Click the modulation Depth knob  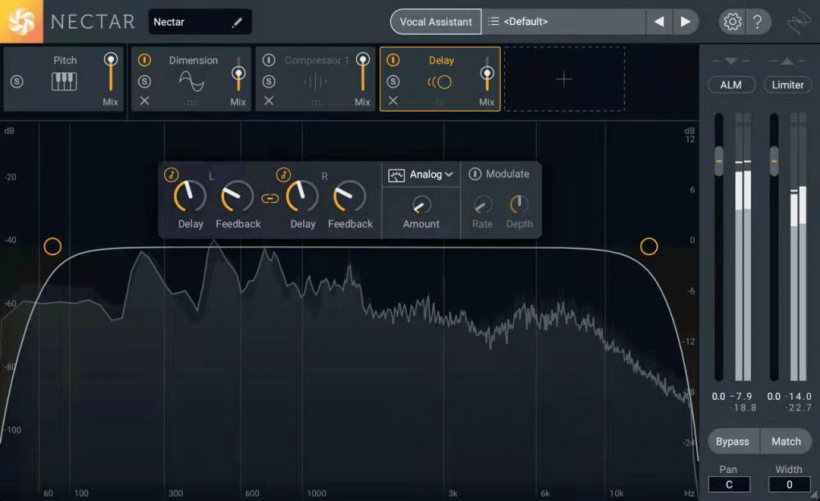click(519, 204)
